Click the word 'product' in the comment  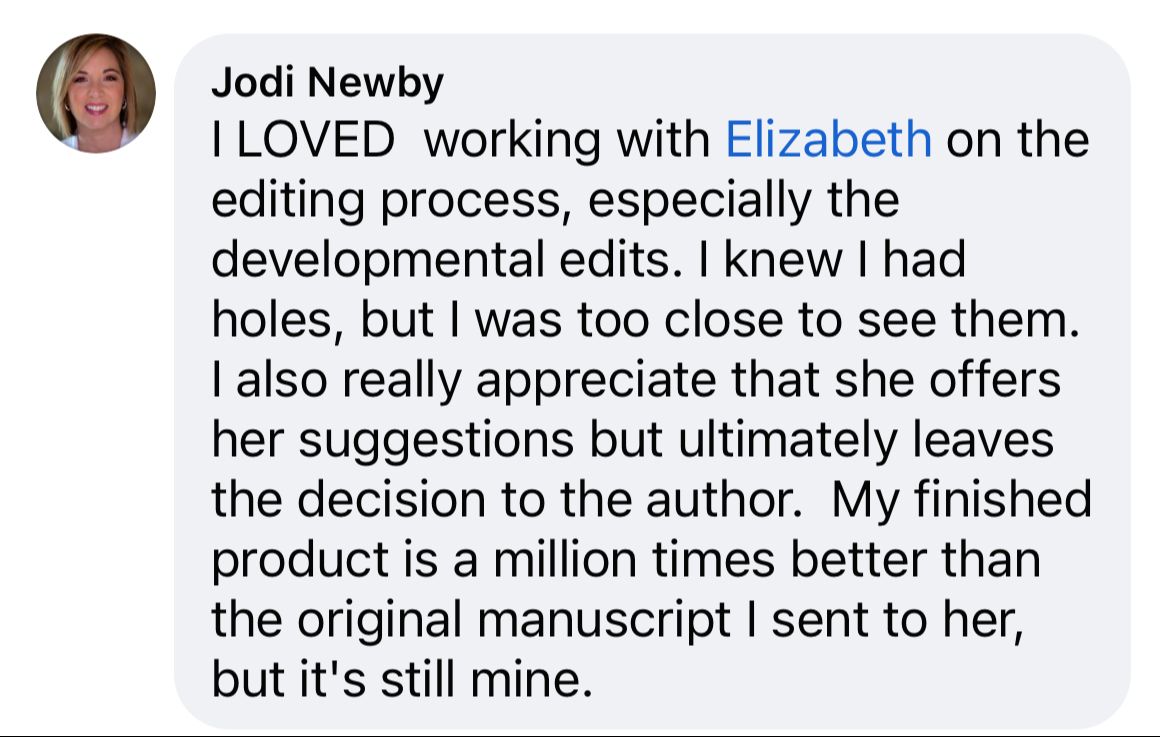[x=300, y=562]
